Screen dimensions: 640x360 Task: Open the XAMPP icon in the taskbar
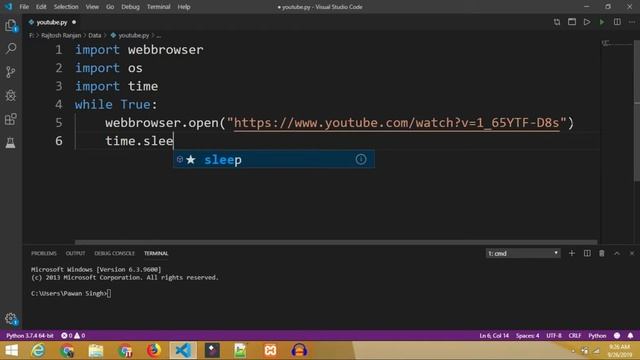coord(270,350)
